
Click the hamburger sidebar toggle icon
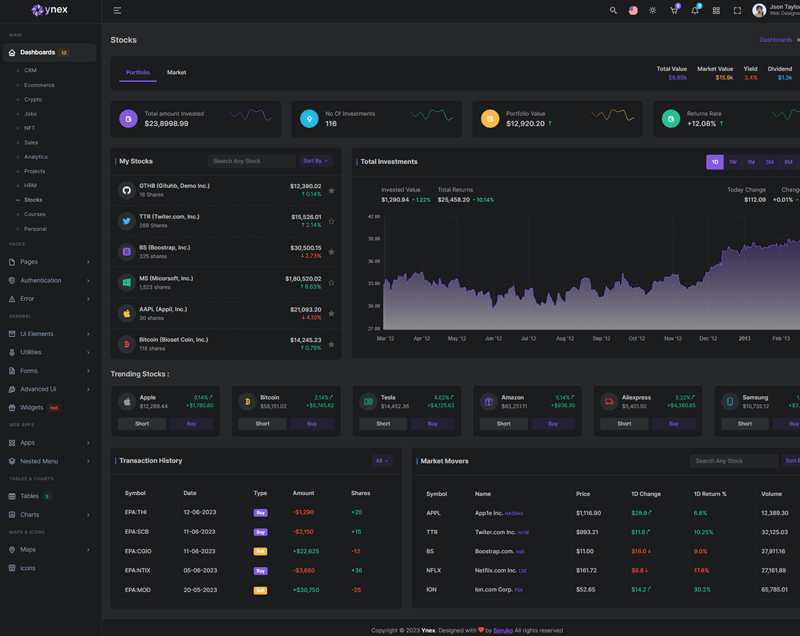tap(117, 11)
